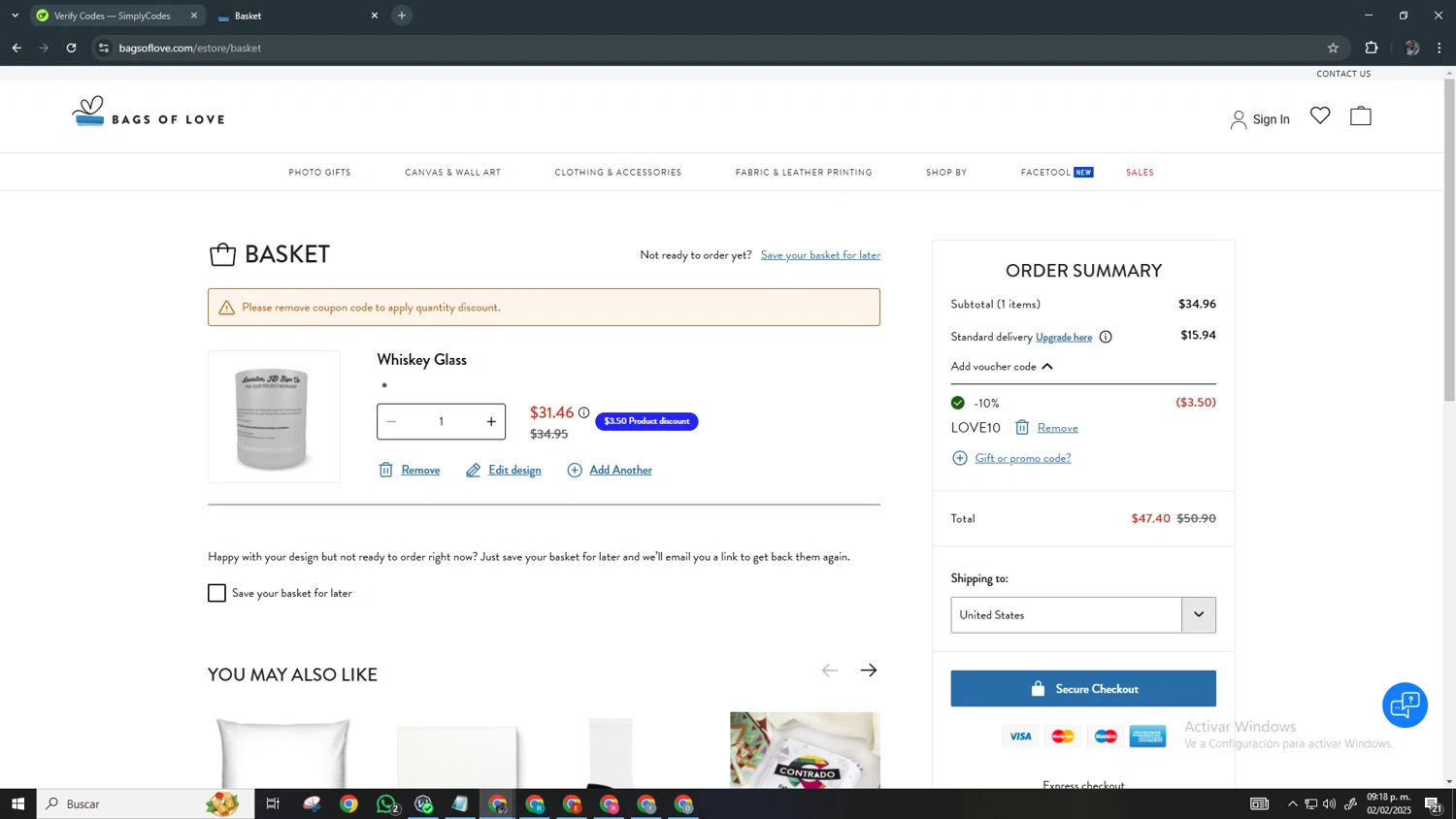Decrease Whiskey Glass quantity with minus

click(391, 421)
